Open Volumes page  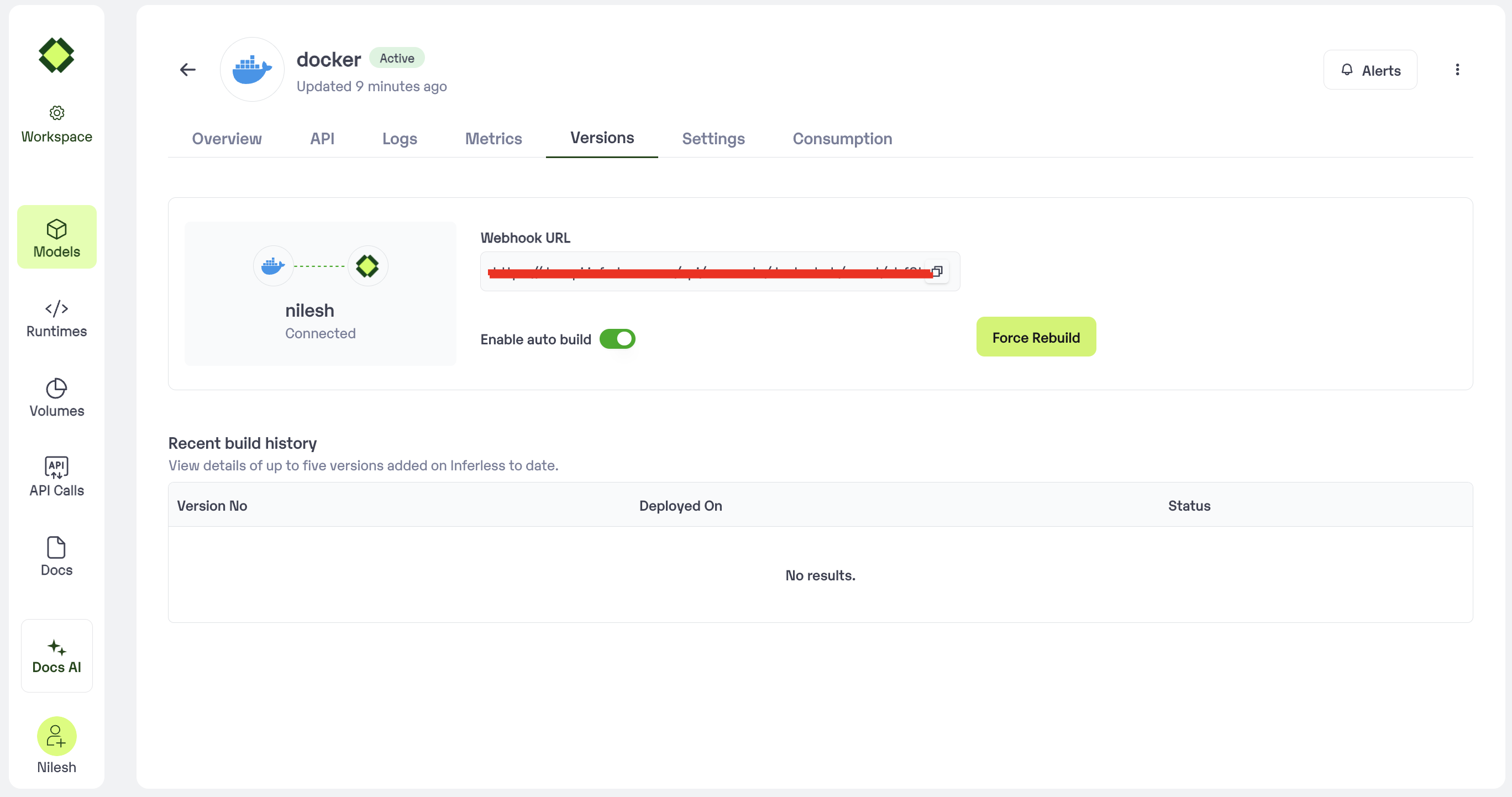56,398
